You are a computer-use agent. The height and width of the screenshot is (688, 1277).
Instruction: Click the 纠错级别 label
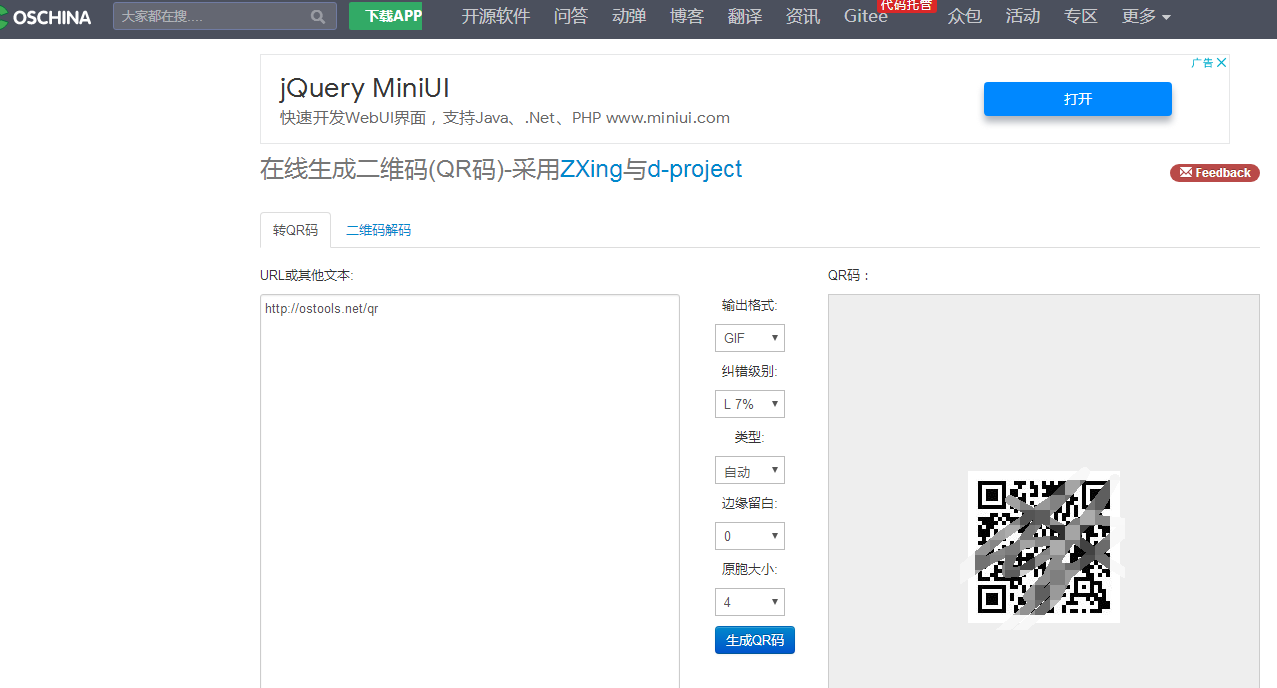[749, 371]
